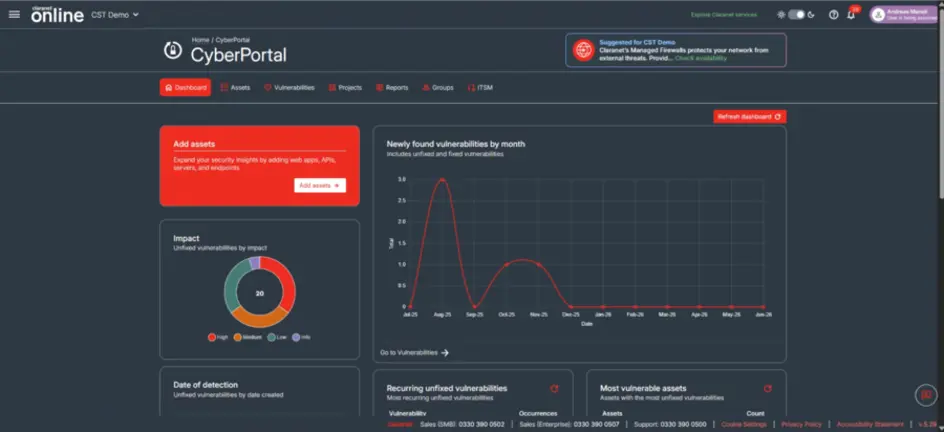Open the notifications bell
Image resolution: width=944 pixels, height=432 pixels.
point(851,14)
